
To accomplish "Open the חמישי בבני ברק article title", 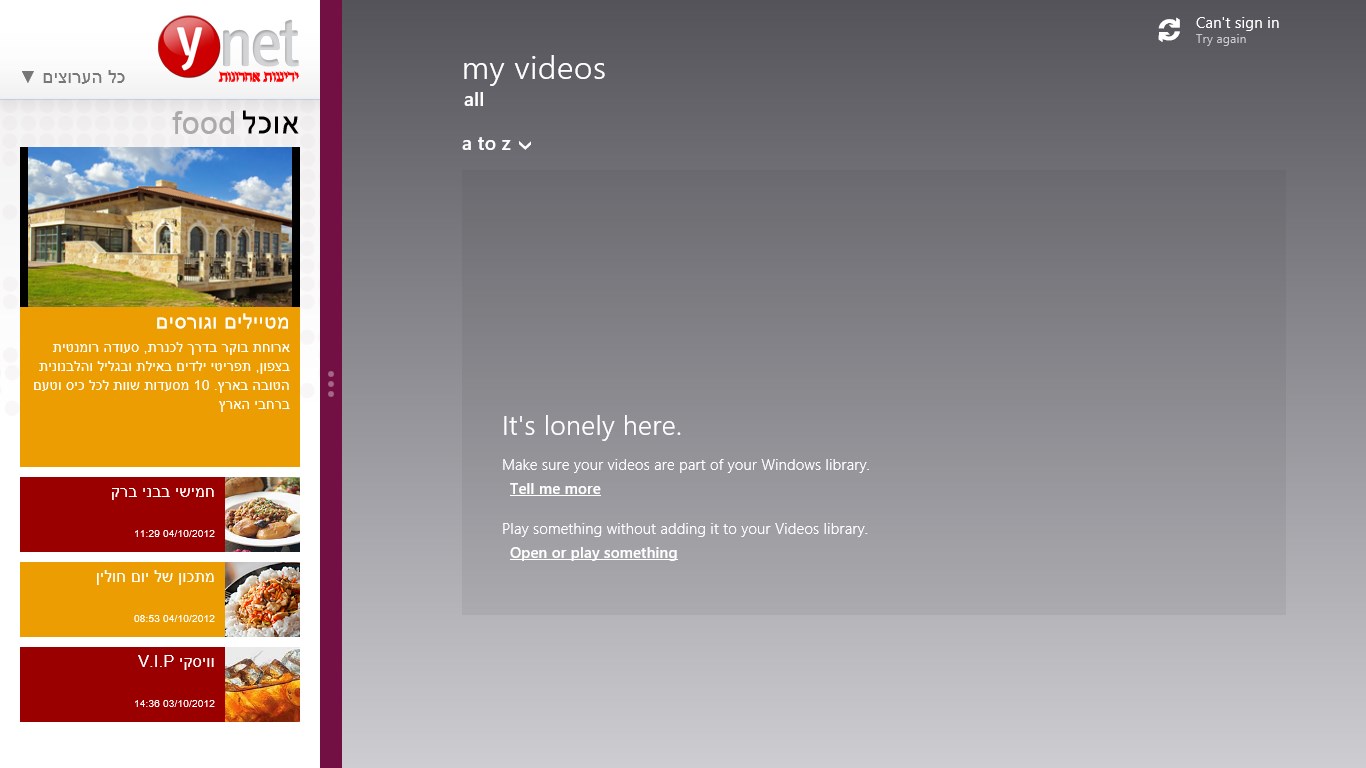I will point(163,492).
